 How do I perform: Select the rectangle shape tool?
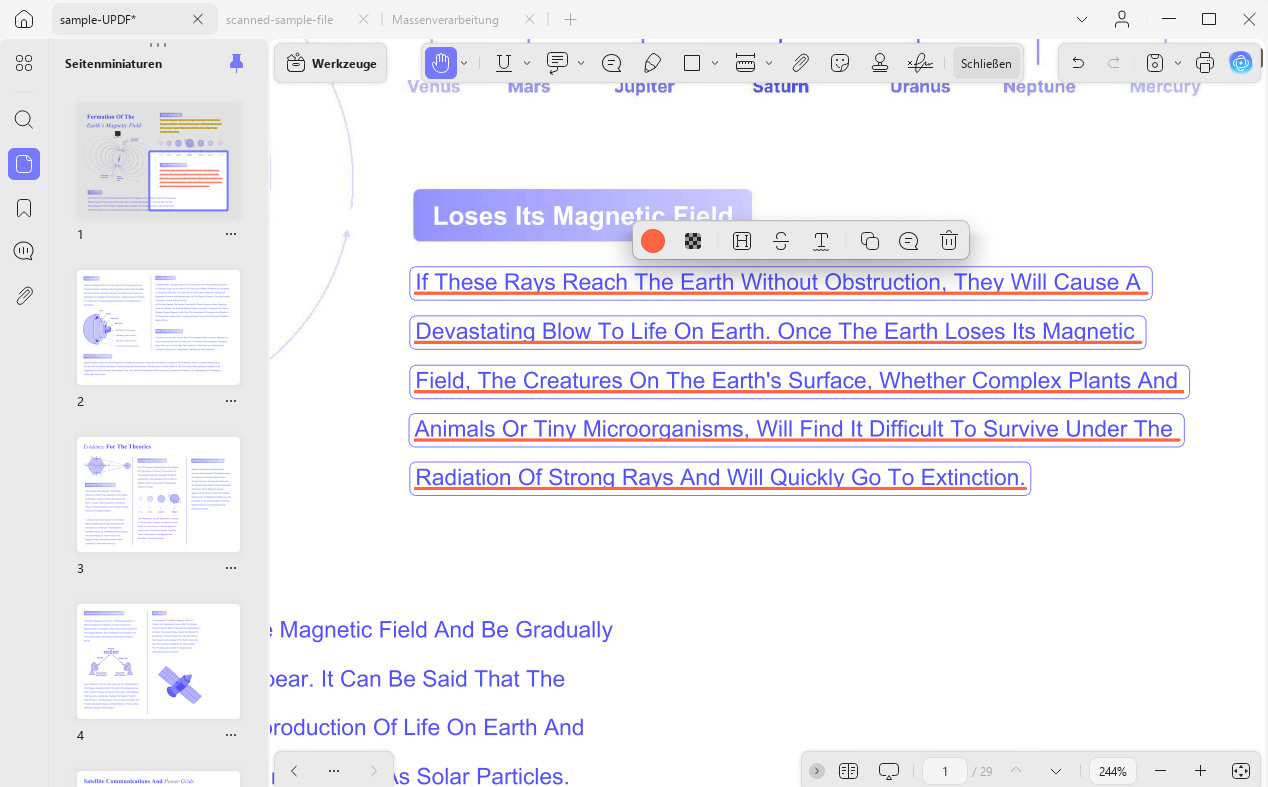(692, 63)
